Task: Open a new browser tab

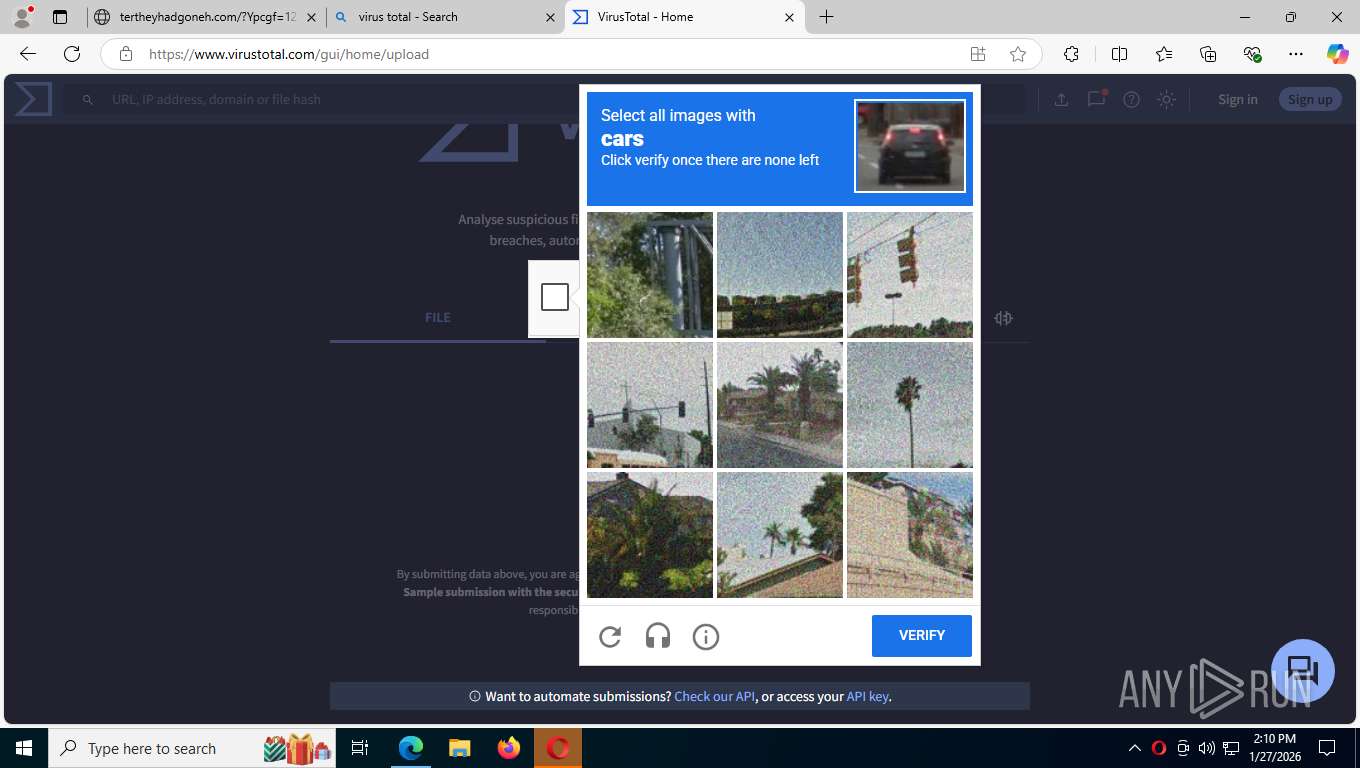Action: point(827,17)
